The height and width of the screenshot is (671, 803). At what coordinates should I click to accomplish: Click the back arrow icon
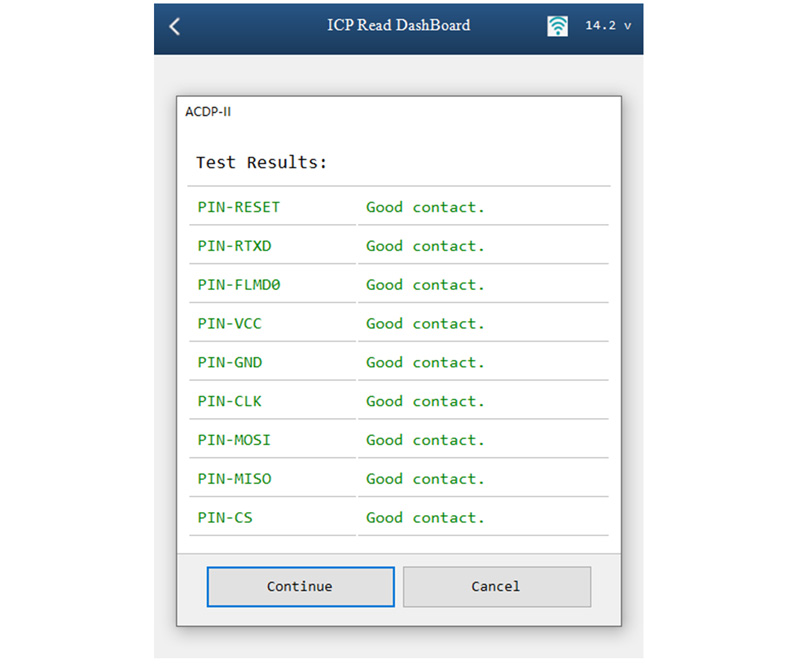pos(175,26)
